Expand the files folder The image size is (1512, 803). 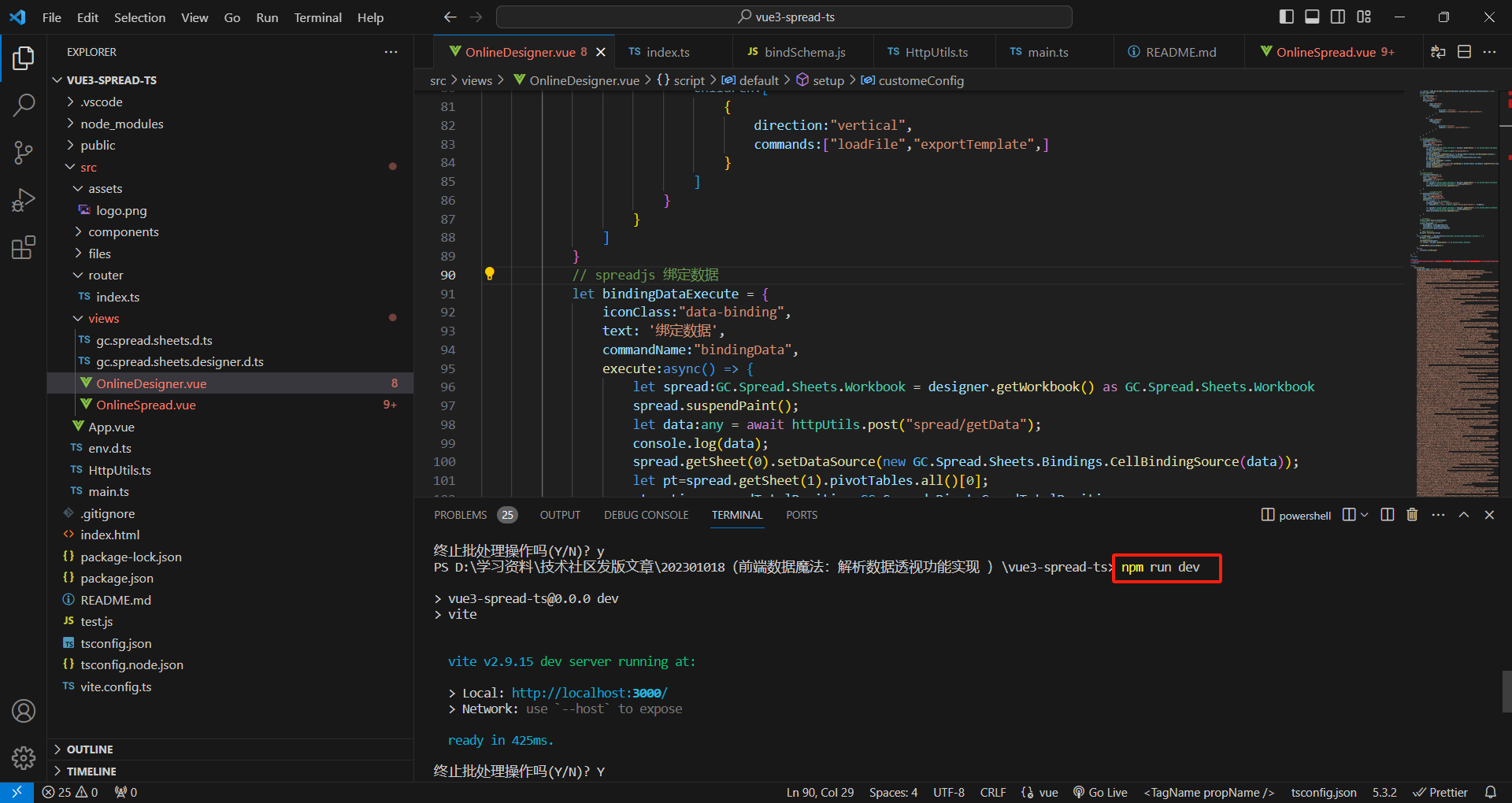click(x=230, y=253)
